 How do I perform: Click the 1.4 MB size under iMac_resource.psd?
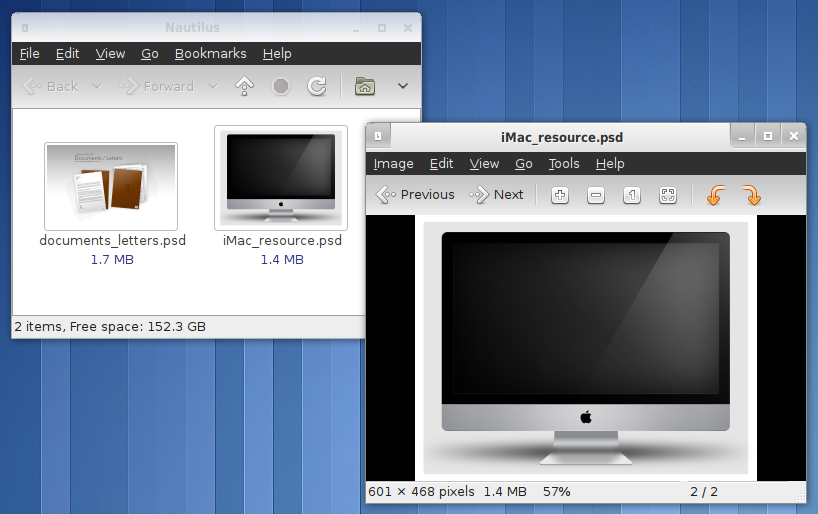(x=282, y=259)
